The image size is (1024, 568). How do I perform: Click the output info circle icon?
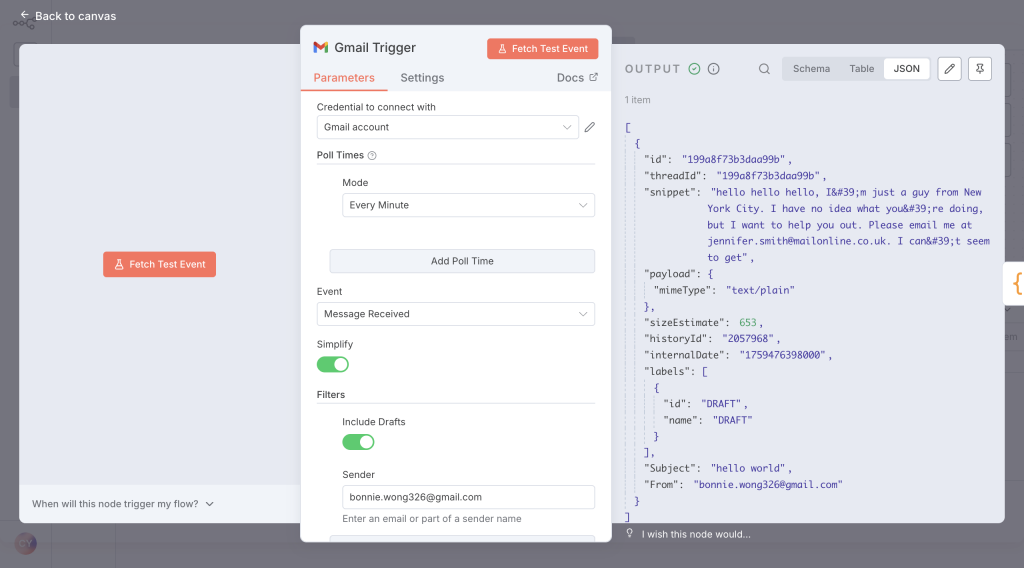(714, 69)
